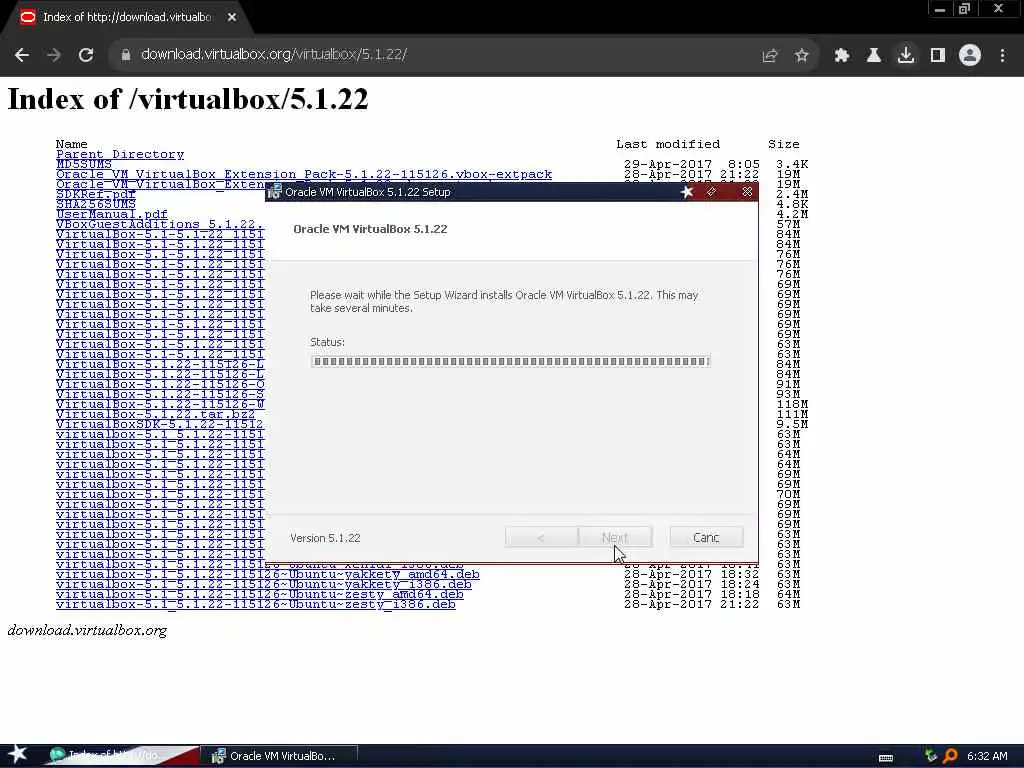This screenshot has height=768, width=1024.
Task: Open the start menu star icon in taskbar
Action: (18, 754)
